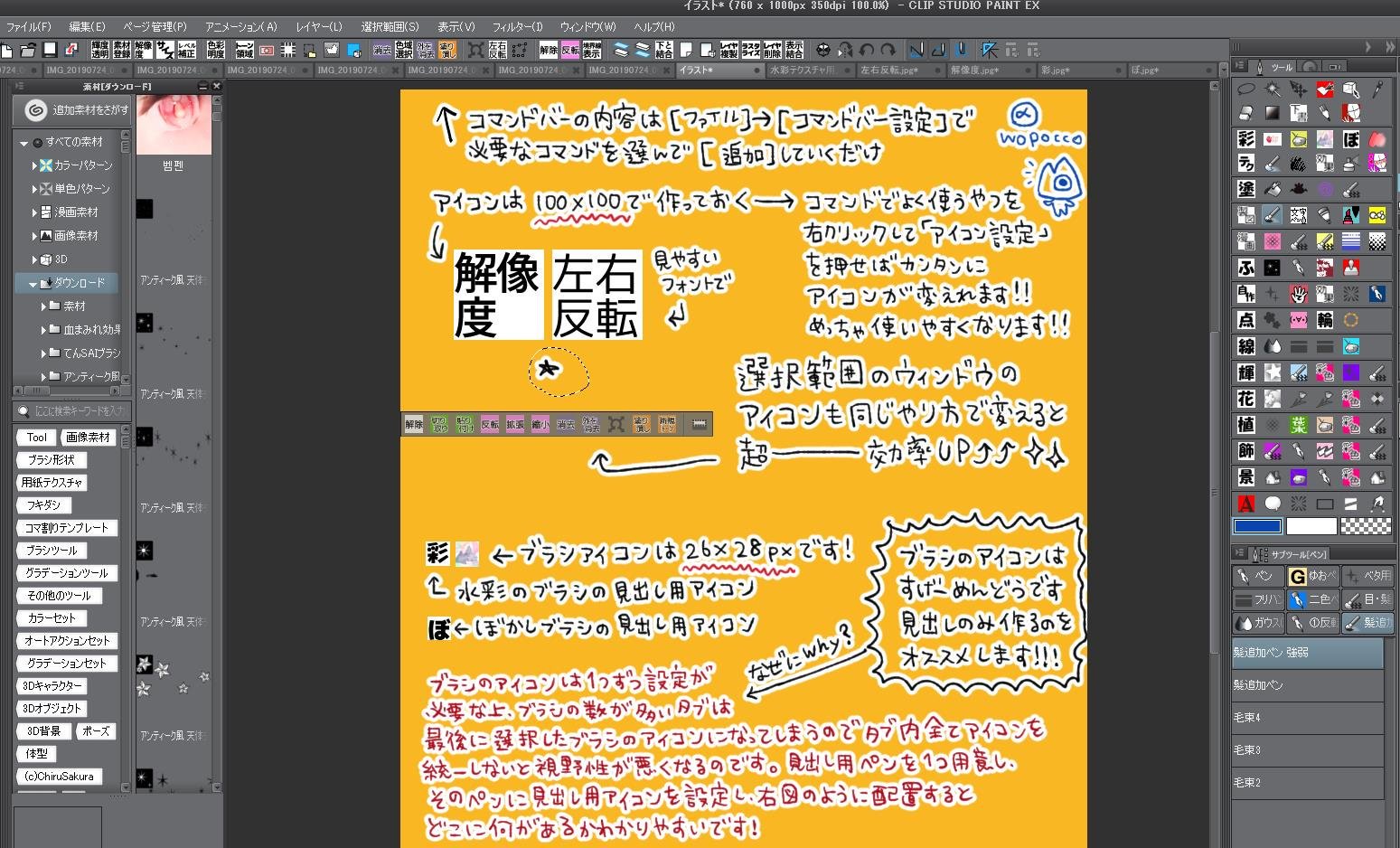The image size is (1400, 848).
Task: Click the サイズ command bar icon
Action: click(165, 50)
